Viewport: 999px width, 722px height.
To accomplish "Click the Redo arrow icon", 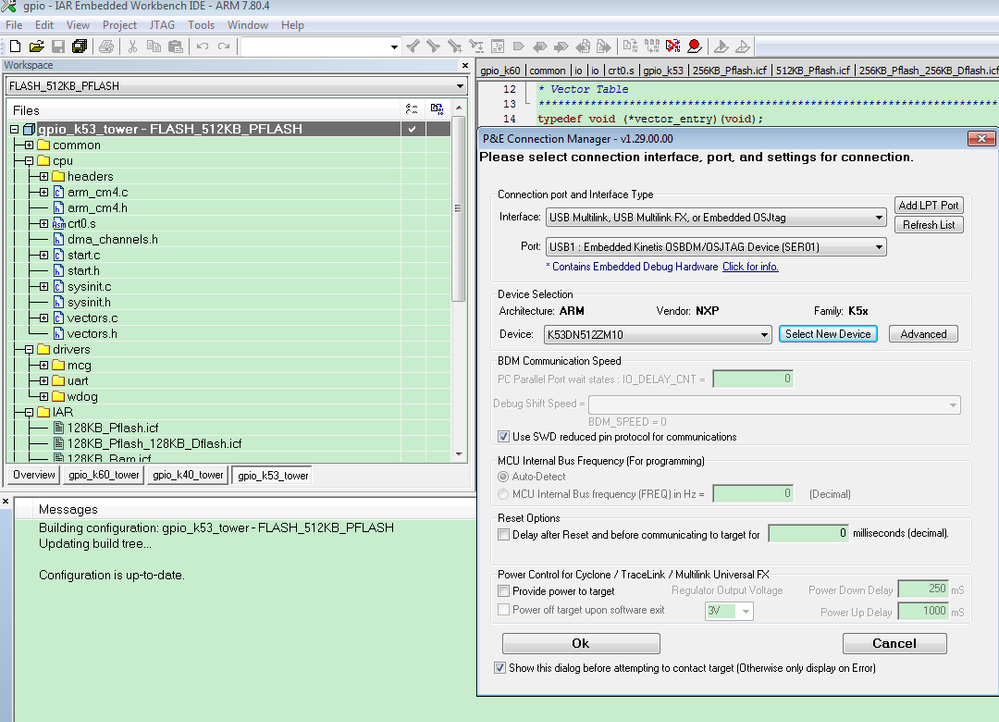I will point(224,47).
